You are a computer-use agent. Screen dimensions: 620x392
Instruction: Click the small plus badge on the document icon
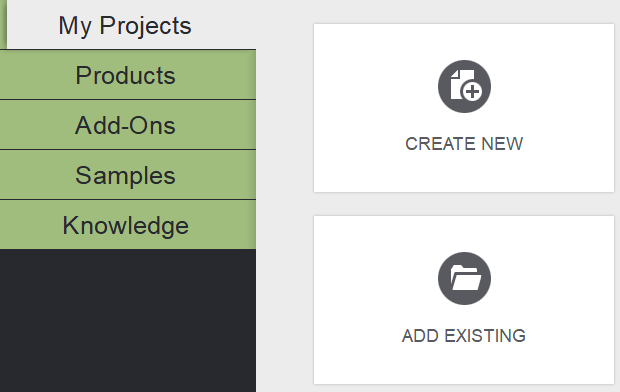click(x=472, y=92)
